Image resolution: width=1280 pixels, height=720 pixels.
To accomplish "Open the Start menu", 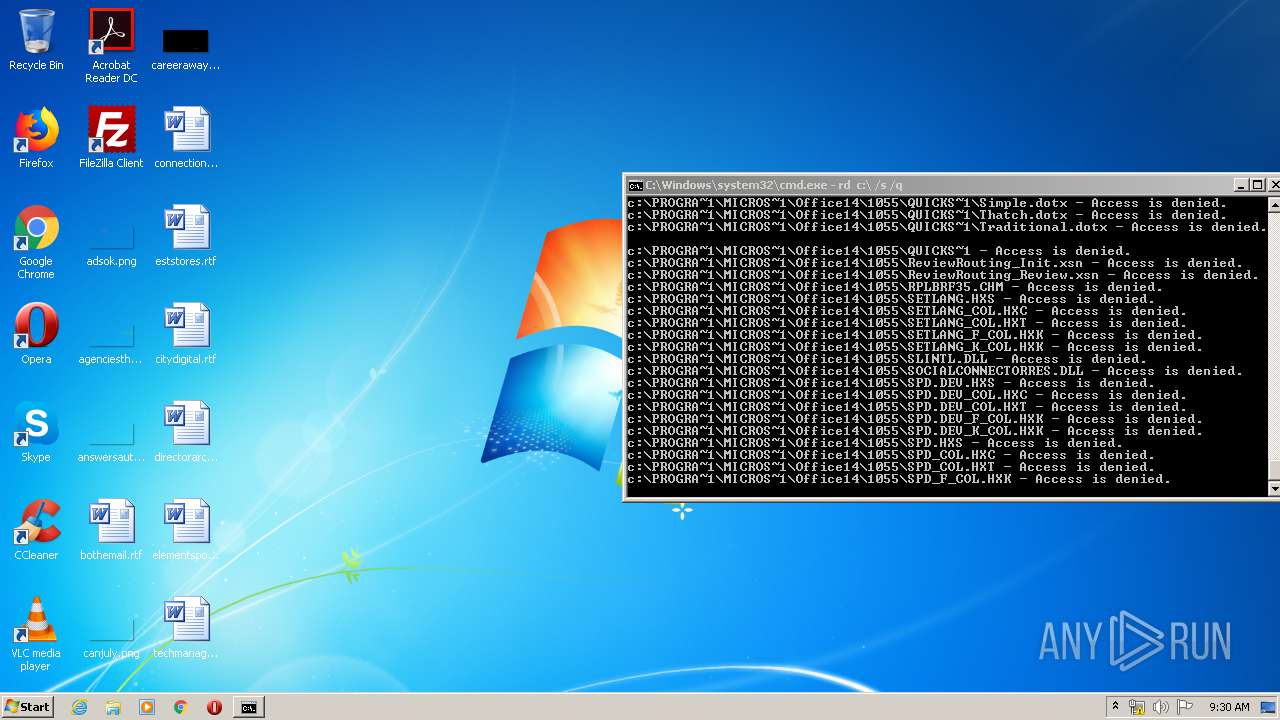I will tap(28, 707).
